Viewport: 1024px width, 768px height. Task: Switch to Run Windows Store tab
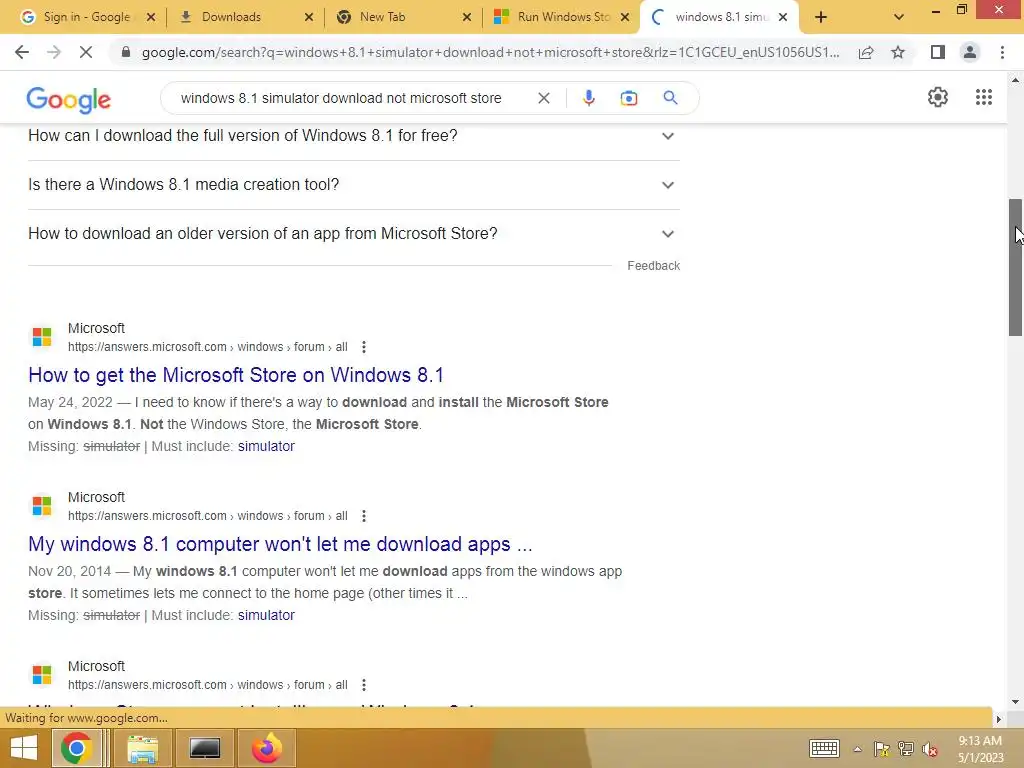562,17
